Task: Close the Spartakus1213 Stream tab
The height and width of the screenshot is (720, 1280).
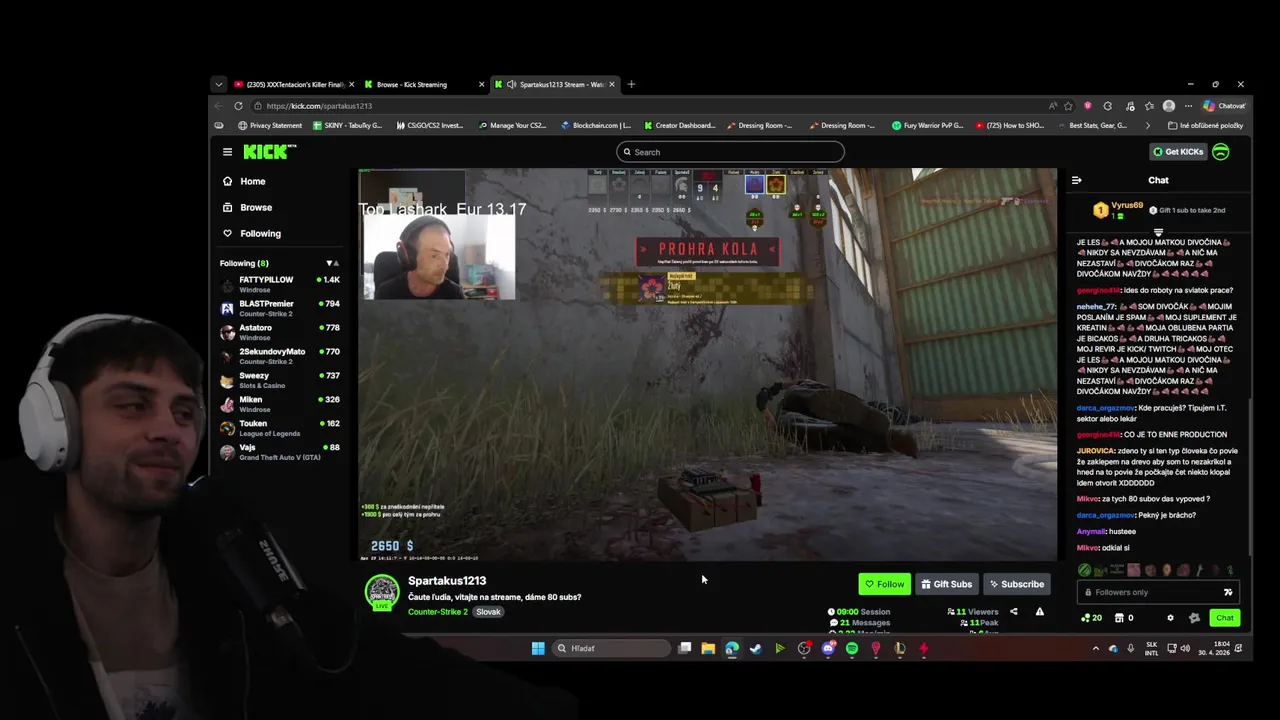Action: pyautogui.click(x=612, y=84)
